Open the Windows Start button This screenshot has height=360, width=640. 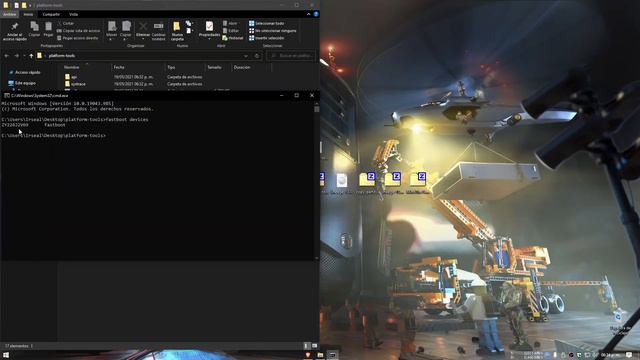[6, 355]
